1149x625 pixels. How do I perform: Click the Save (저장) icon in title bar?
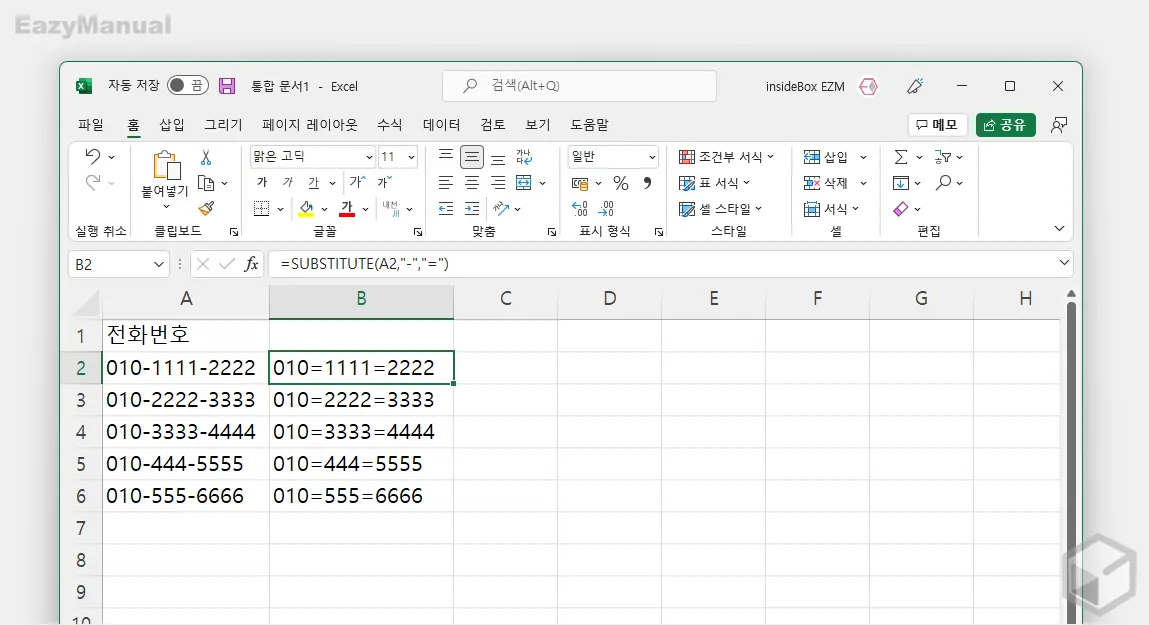tap(227, 86)
